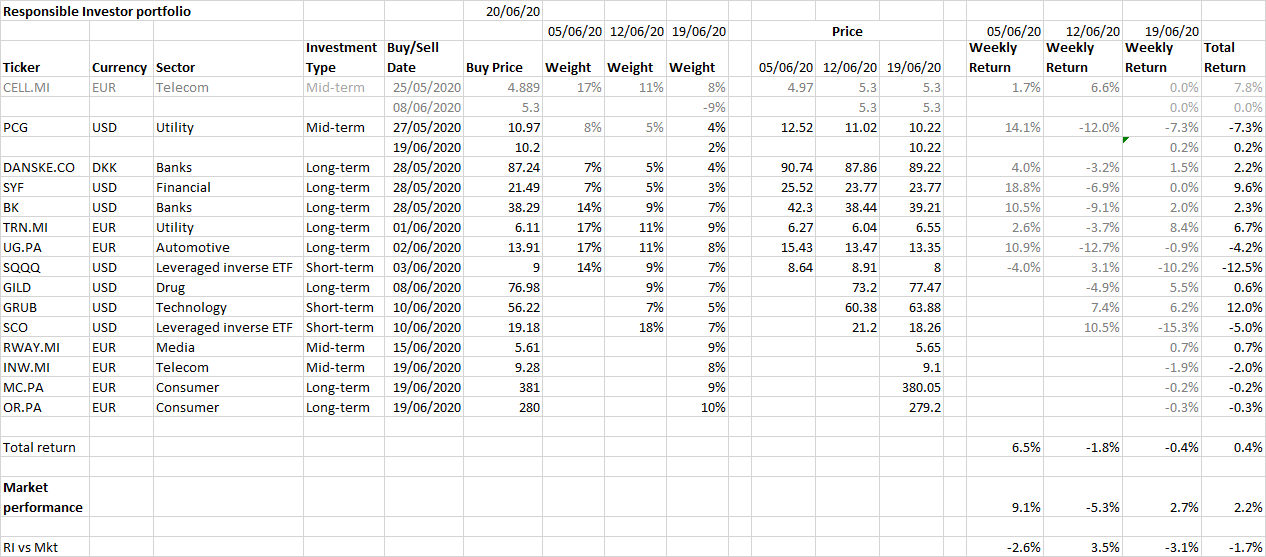1266x557 pixels.
Task: Select the 'Responsible Investor portfolio' title cell
Action: click(98, 12)
